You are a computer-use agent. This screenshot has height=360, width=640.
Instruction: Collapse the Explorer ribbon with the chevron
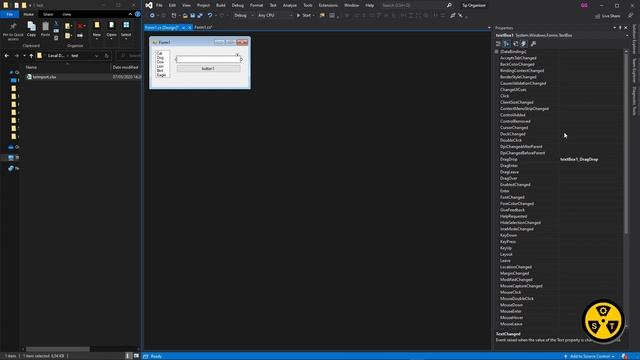[x=130, y=14]
